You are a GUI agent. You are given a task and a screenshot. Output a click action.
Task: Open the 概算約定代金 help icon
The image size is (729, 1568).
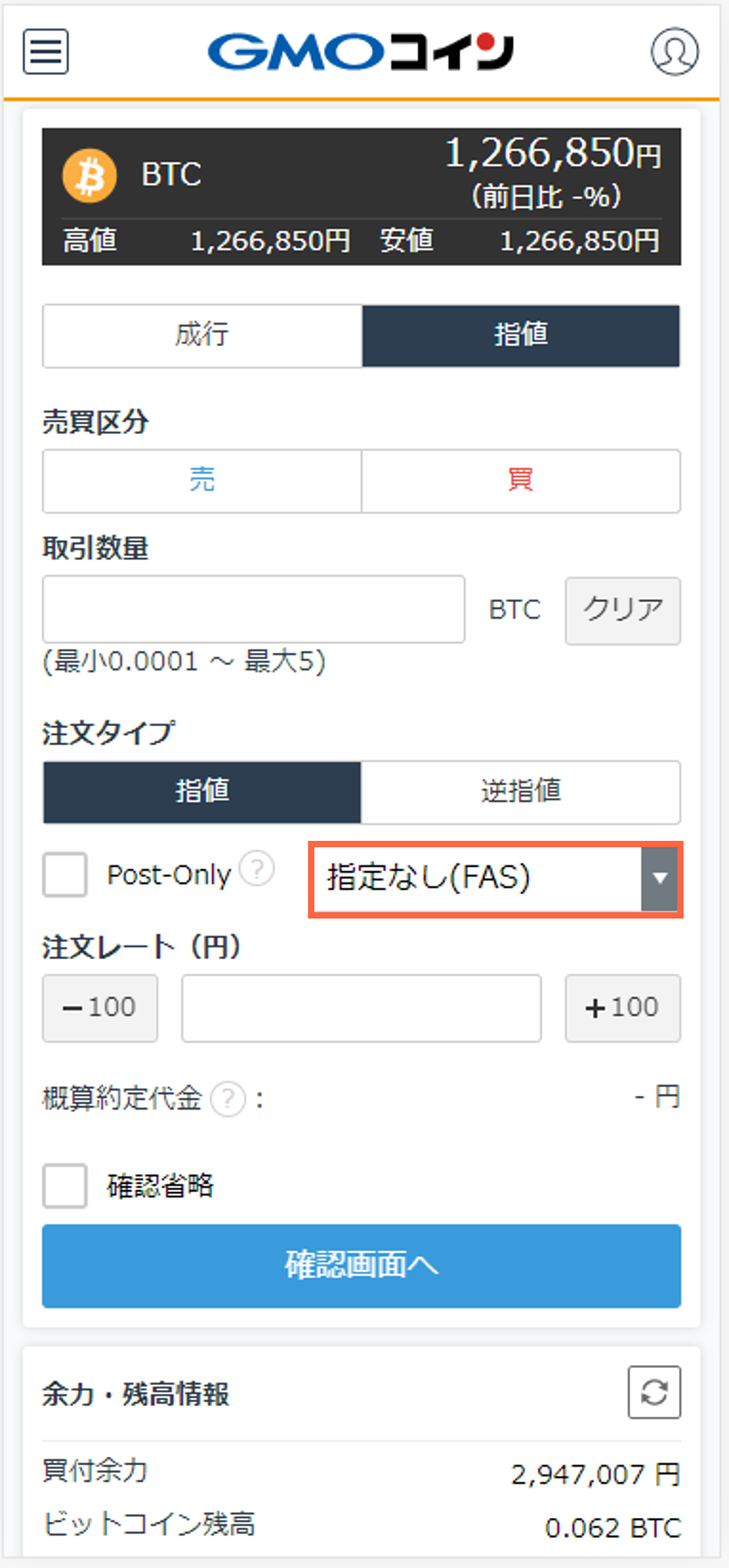pos(228,1099)
